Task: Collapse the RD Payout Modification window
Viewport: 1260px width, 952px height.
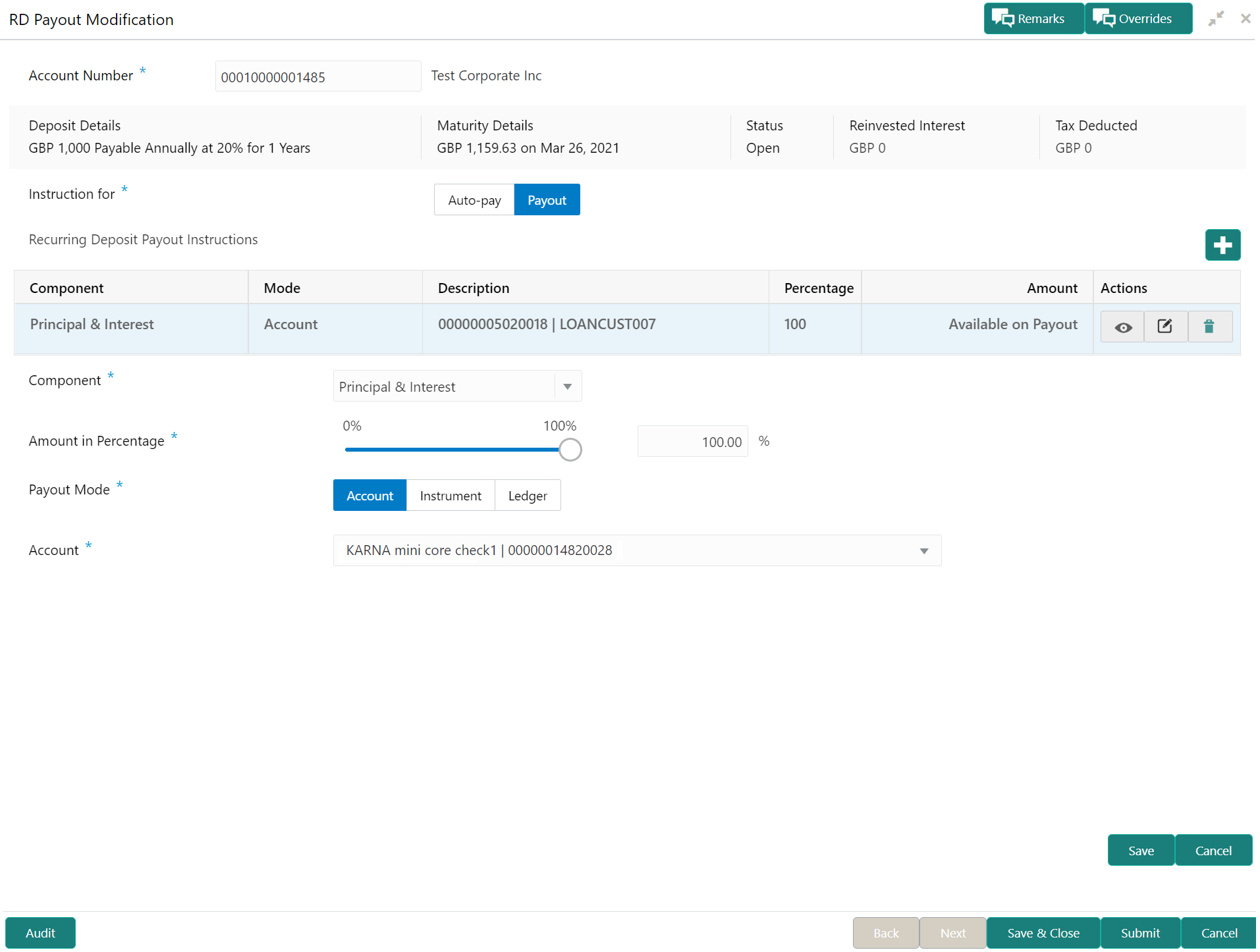Action: click(1216, 18)
